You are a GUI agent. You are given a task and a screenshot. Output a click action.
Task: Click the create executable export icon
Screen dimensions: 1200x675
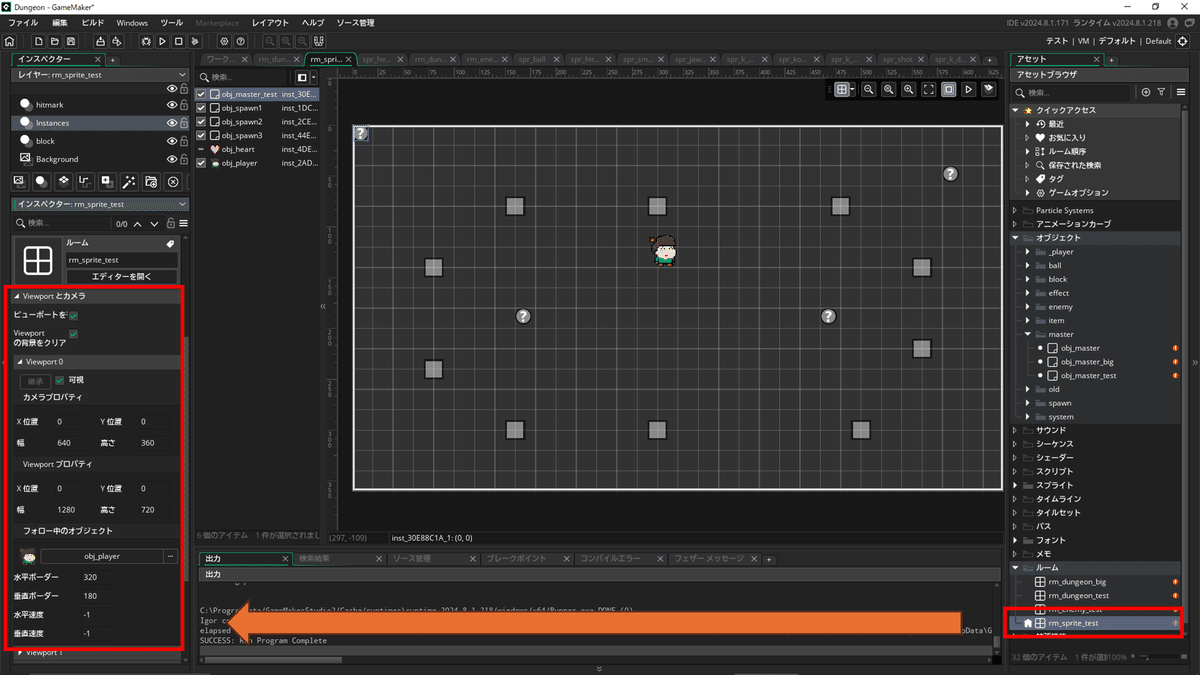point(100,41)
